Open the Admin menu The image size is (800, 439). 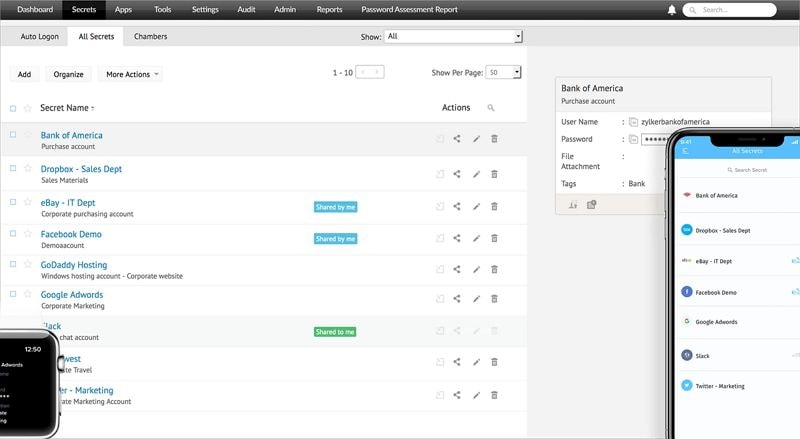pyautogui.click(x=285, y=9)
